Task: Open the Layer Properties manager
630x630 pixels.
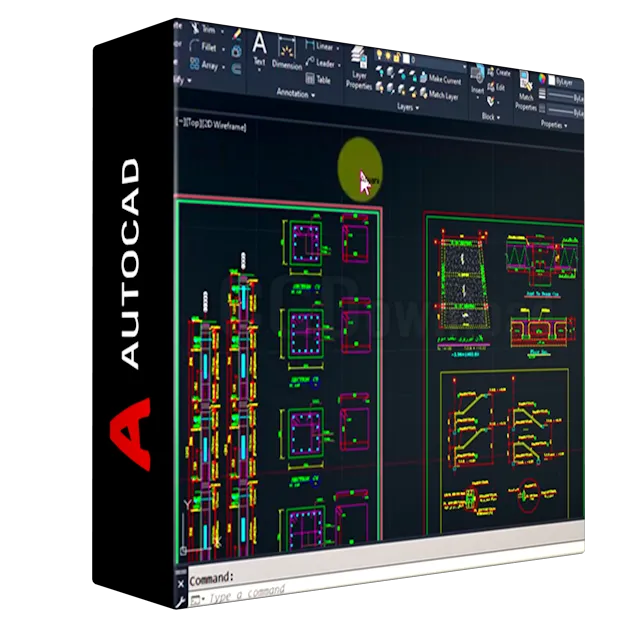Action: [x=358, y=68]
